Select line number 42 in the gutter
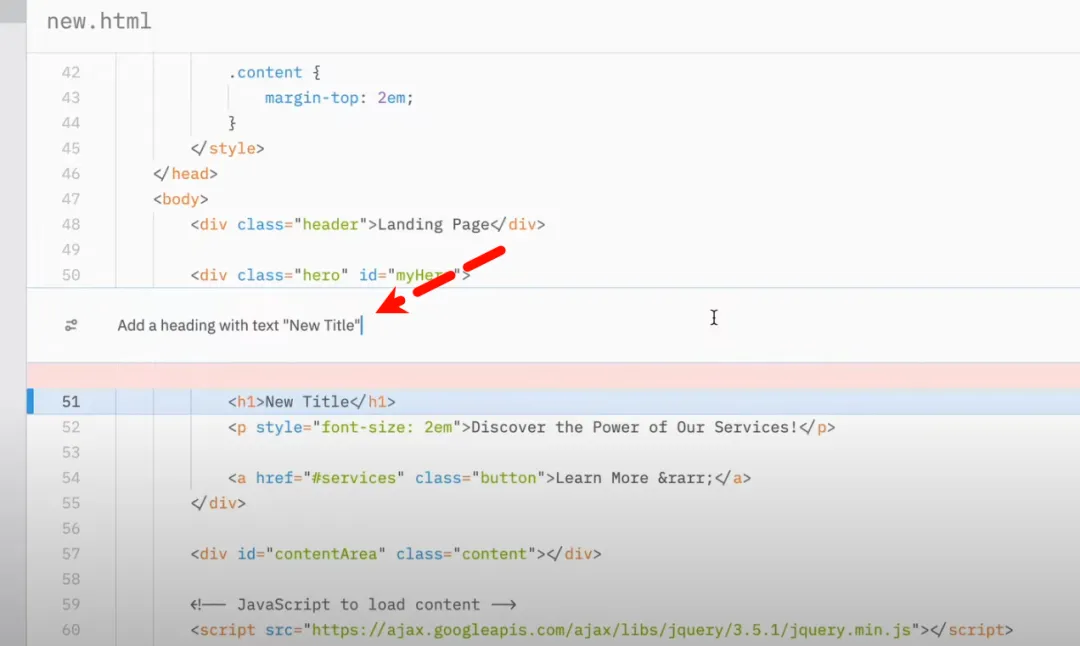1080x646 pixels. click(x=71, y=72)
